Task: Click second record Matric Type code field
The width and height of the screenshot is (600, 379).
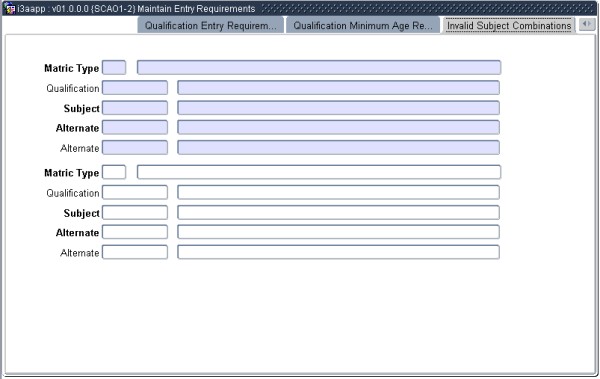Action: 114,172
